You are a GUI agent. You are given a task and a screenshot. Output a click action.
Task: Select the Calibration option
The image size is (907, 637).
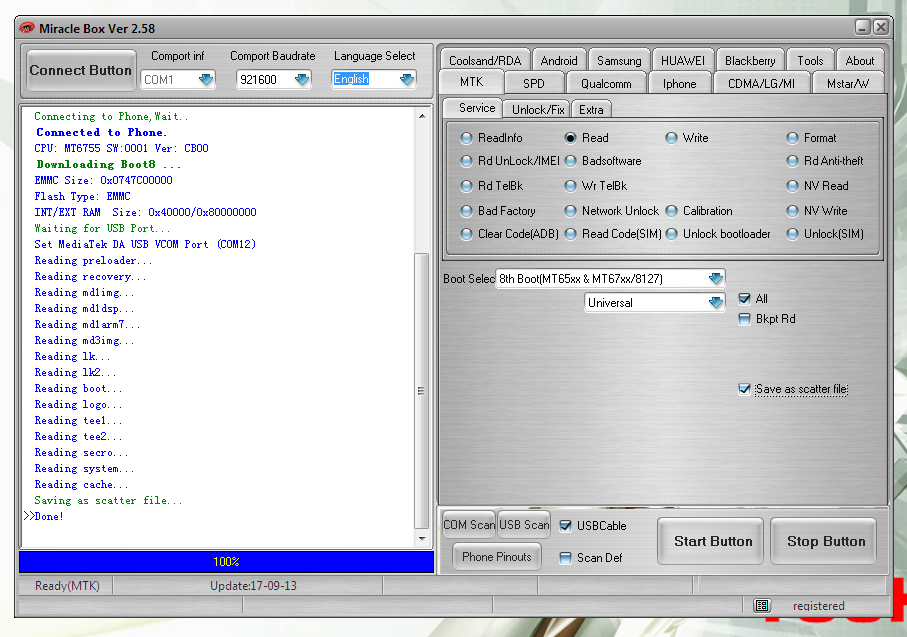point(699,211)
